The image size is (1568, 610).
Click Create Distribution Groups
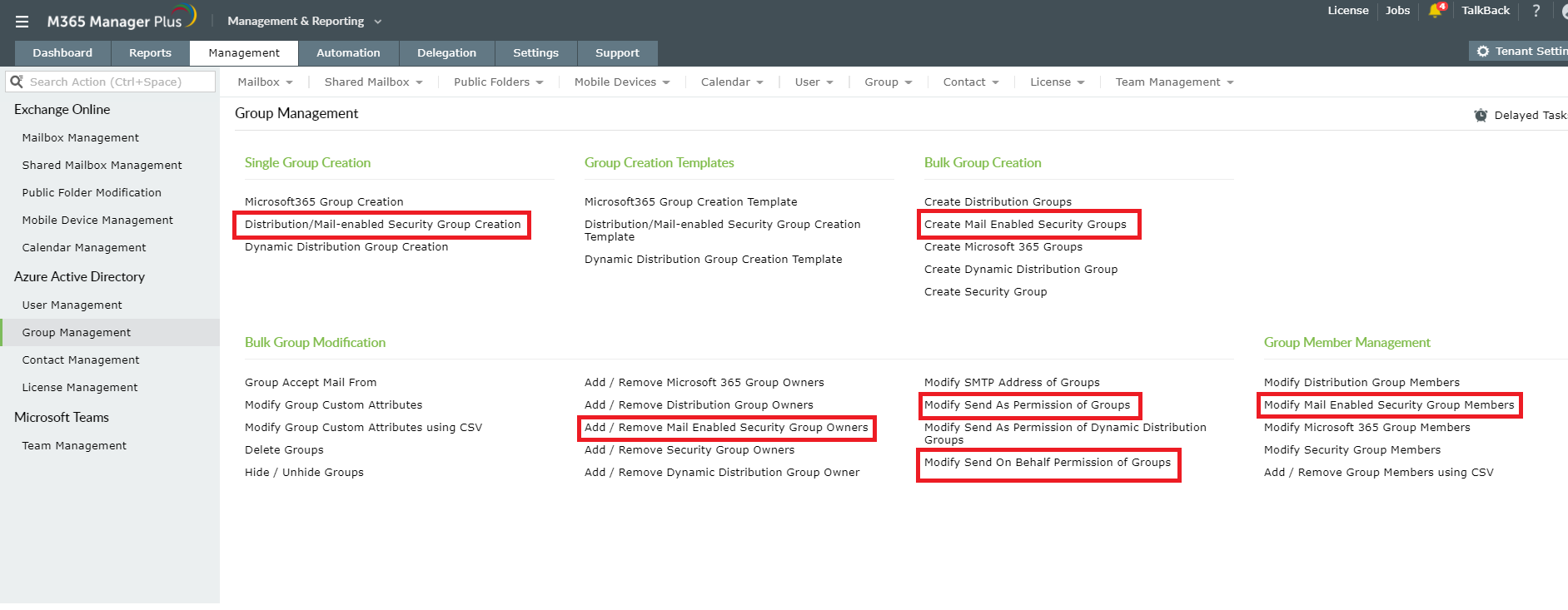coord(998,201)
